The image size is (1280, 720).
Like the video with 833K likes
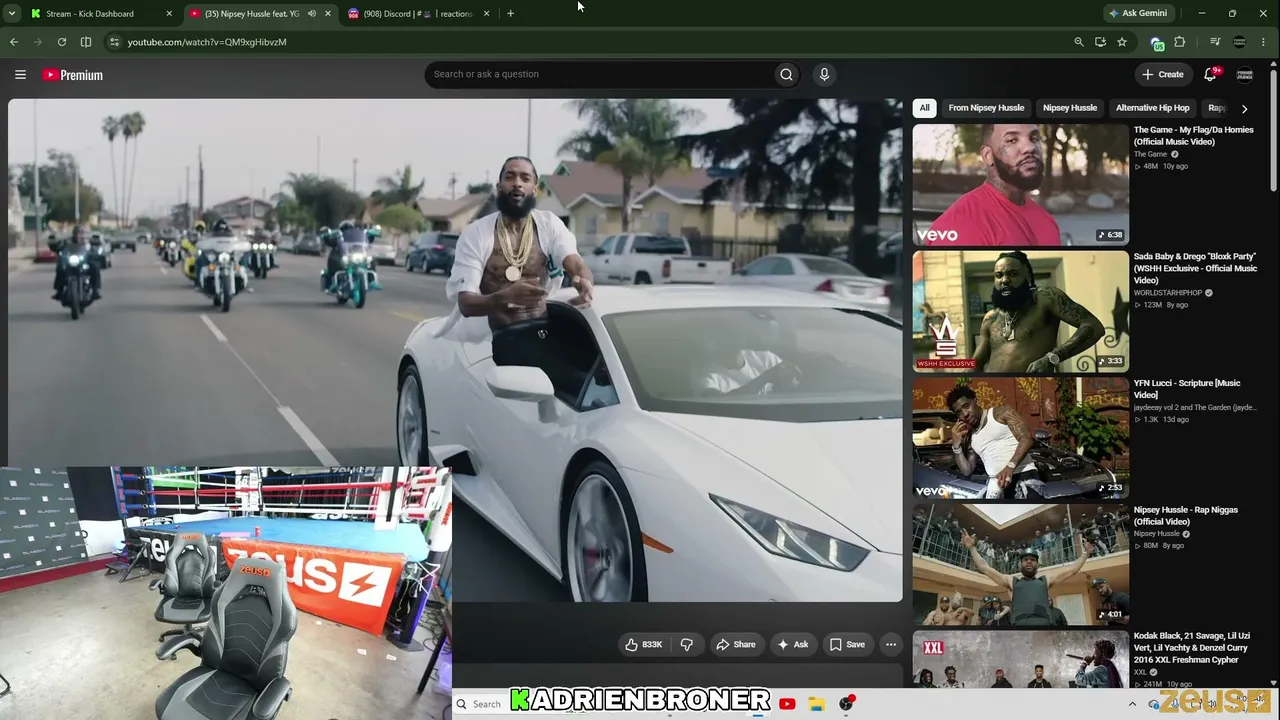643,645
